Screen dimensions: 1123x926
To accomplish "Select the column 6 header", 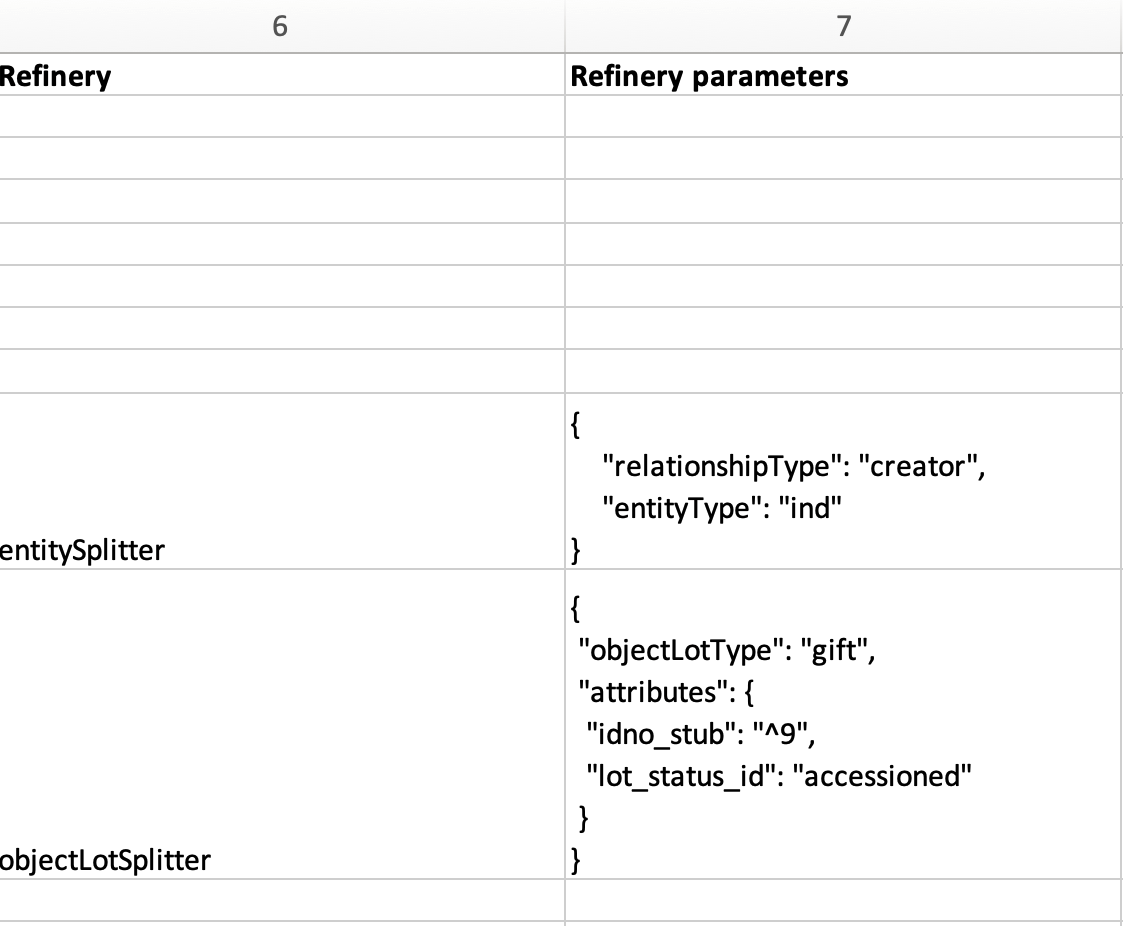I will coord(280,27).
